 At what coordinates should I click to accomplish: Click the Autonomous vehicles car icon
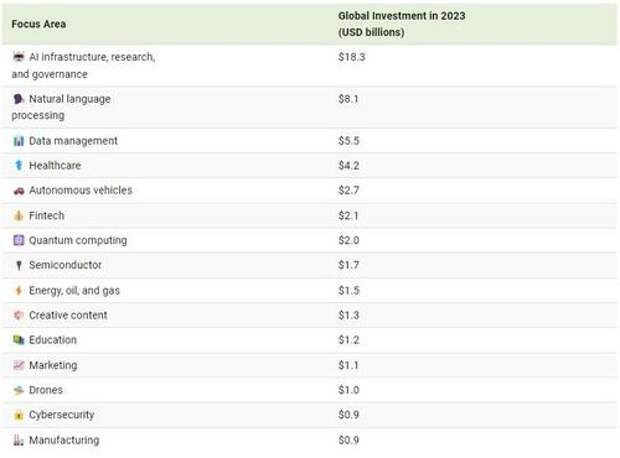pyautogui.click(x=19, y=191)
